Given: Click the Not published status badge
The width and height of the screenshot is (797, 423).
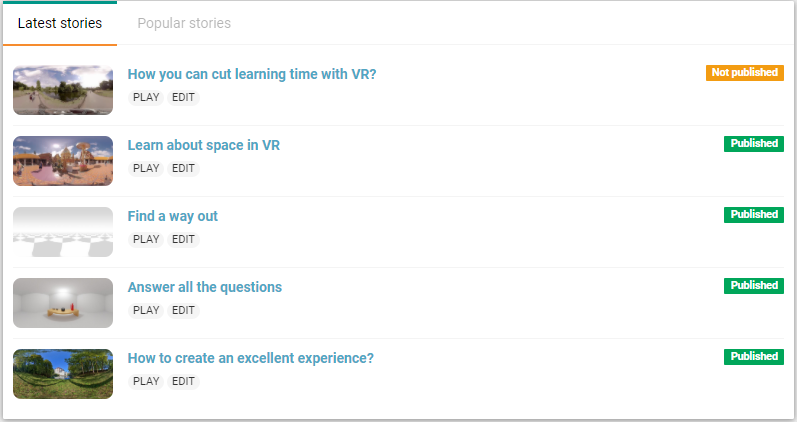Looking at the screenshot, I should [745, 73].
